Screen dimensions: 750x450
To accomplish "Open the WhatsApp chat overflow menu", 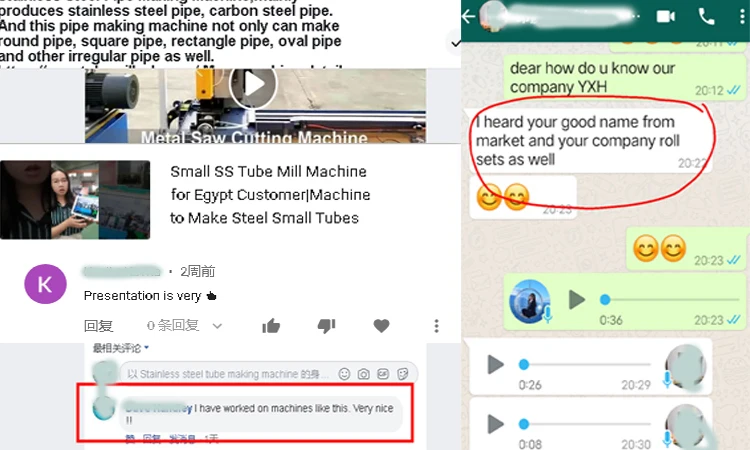I will coord(742,17).
